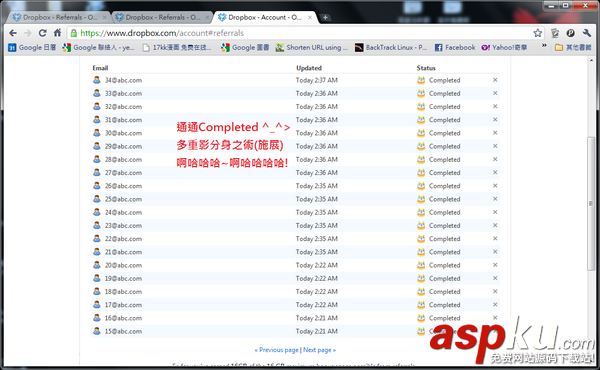Remove the 33@abc.com referral with X

click(x=495, y=93)
